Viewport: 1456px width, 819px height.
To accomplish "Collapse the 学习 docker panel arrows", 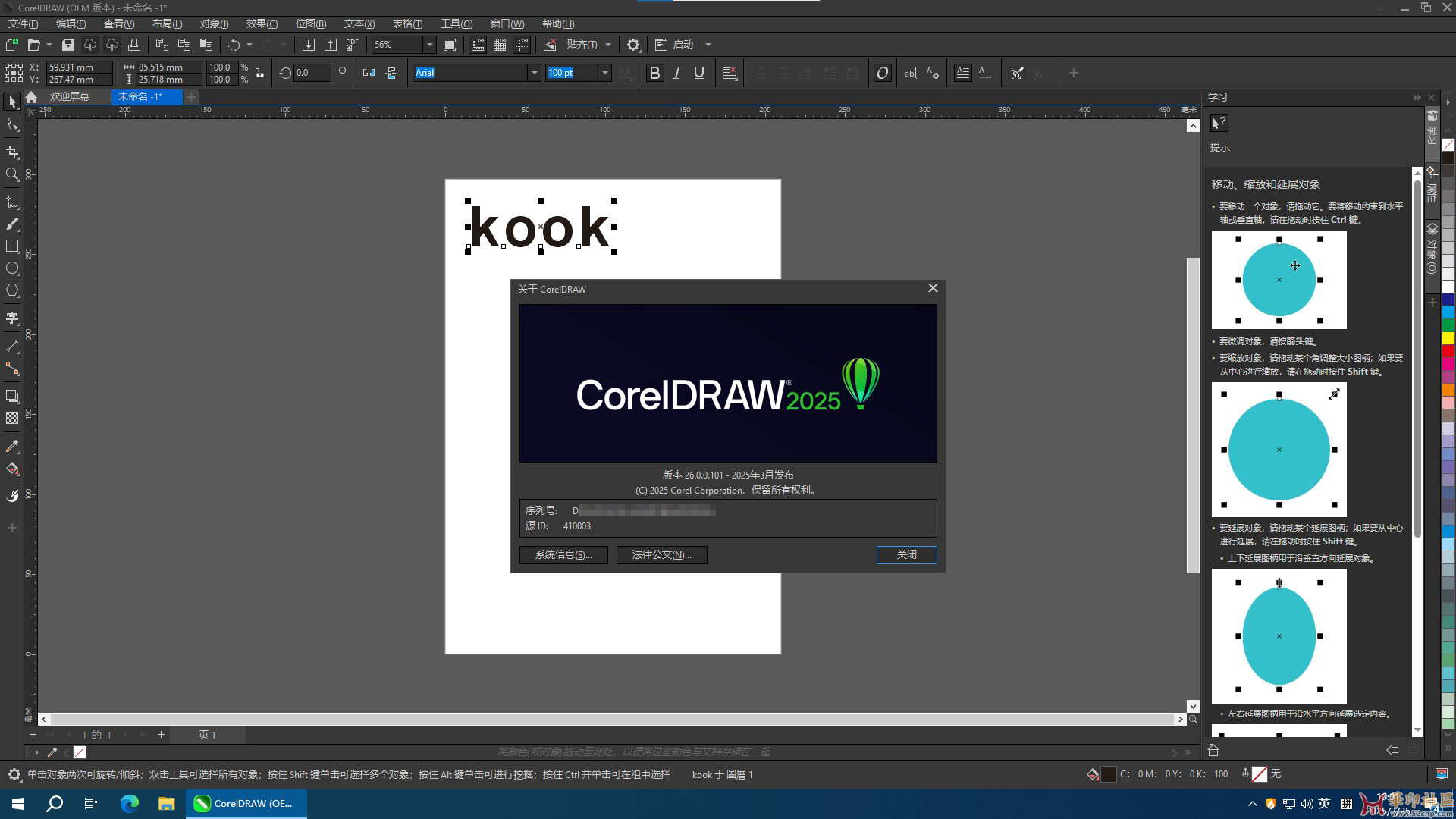I will [x=1417, y=97].
